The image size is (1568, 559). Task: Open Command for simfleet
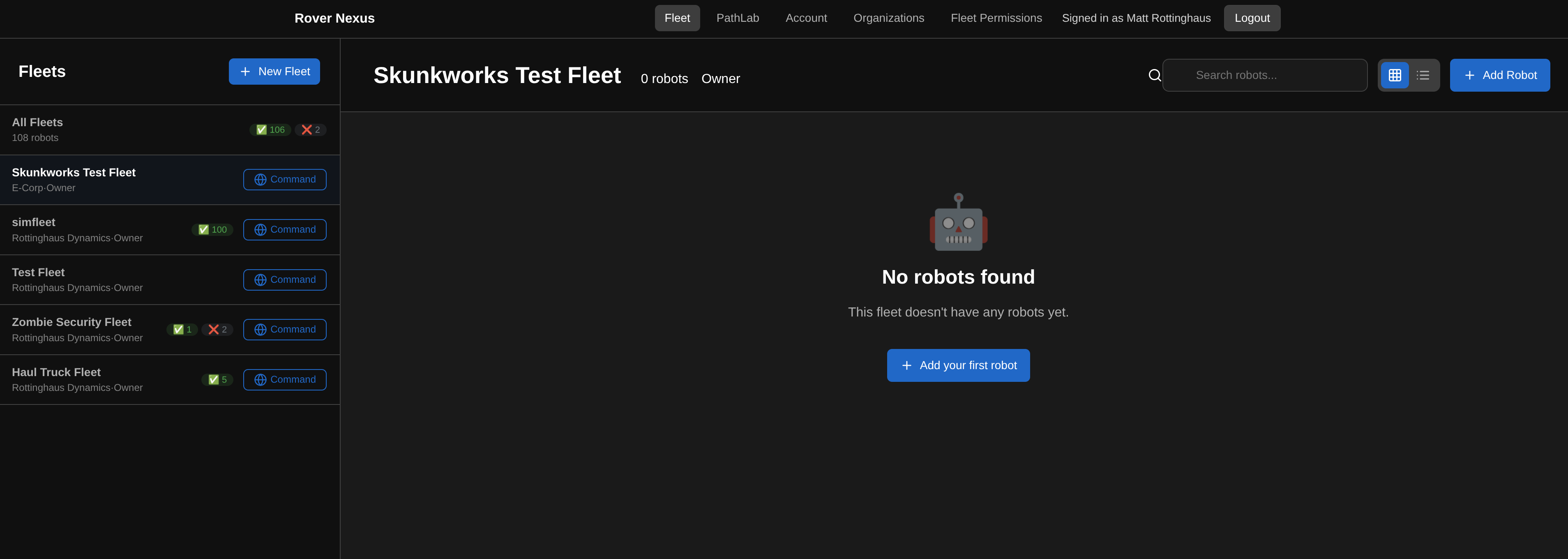[x=284, y=230]
